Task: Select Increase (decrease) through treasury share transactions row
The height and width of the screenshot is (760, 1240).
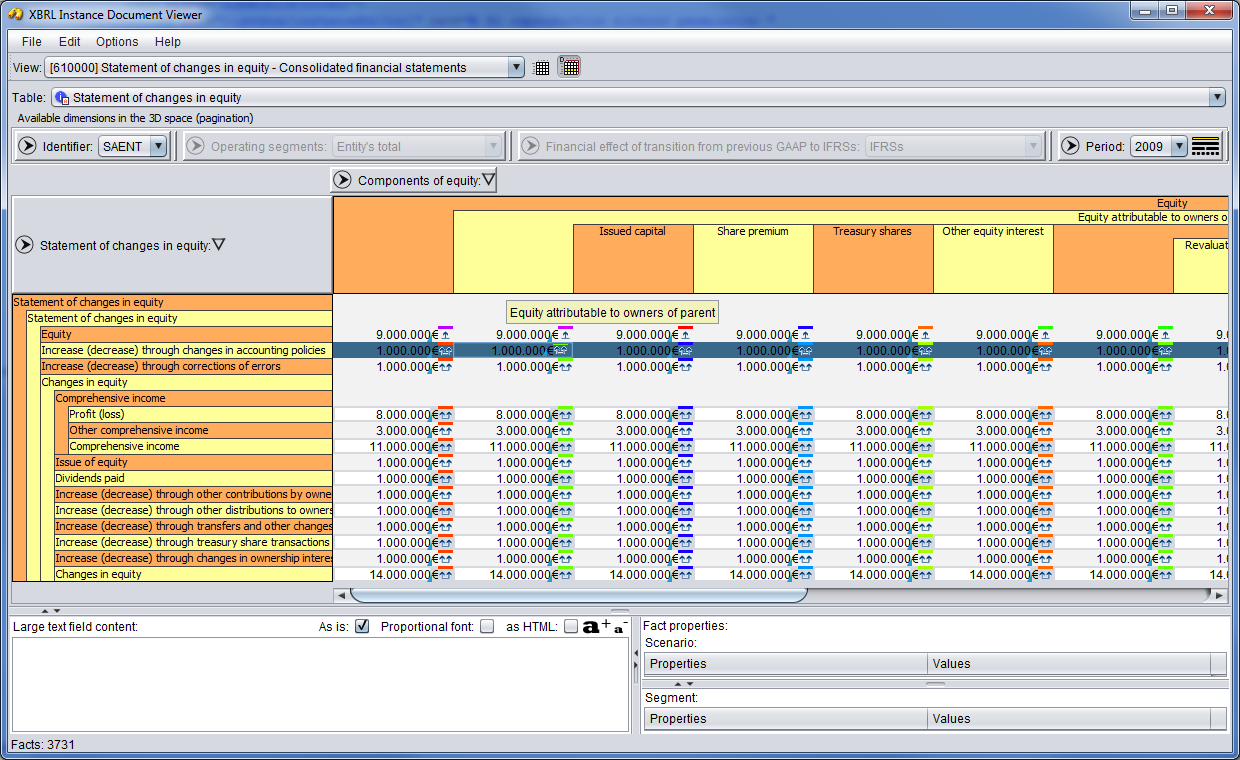Action: pos(193,542)
